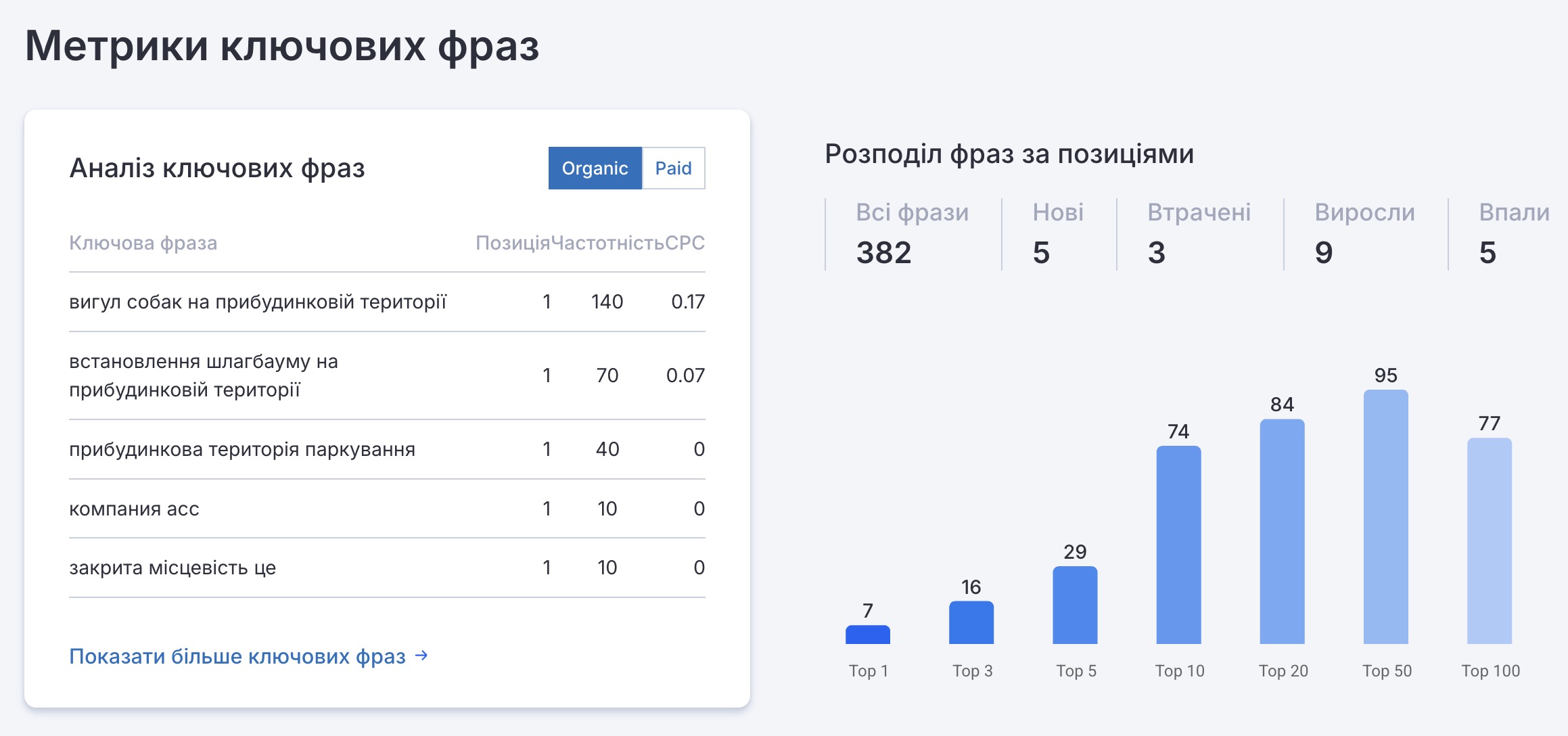This screenshot has height=736, width=1568.
Task: Click arrow icon next to show more link
Action: pos(421,655)
